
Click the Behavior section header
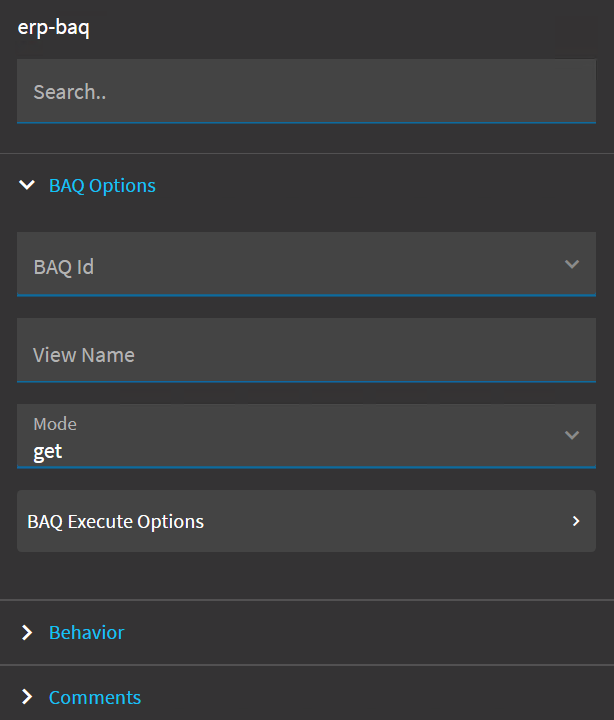86,633
